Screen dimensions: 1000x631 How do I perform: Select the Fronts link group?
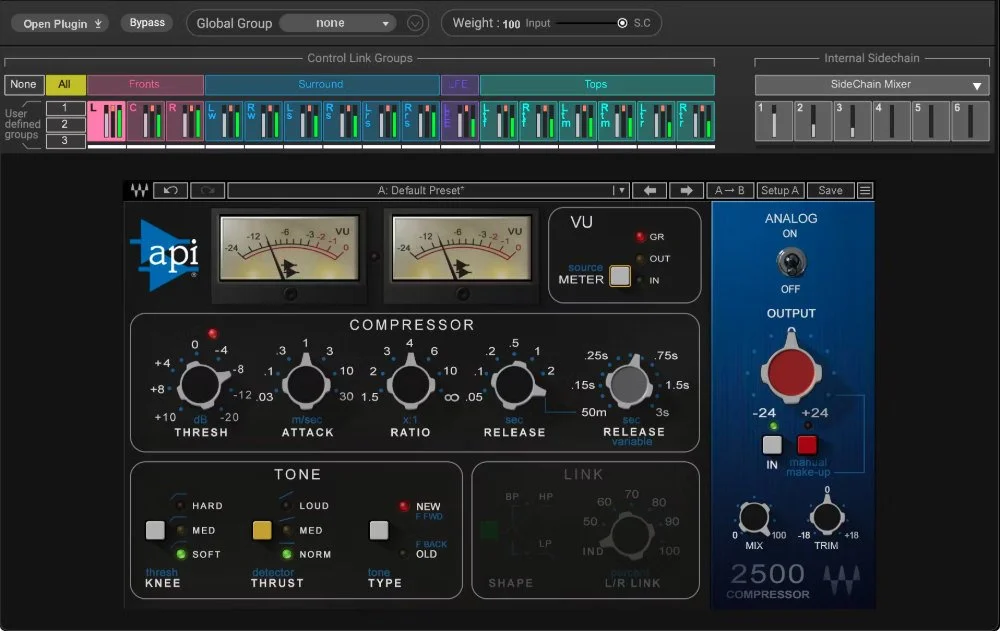pyautogui.click(x=145, y=84)
